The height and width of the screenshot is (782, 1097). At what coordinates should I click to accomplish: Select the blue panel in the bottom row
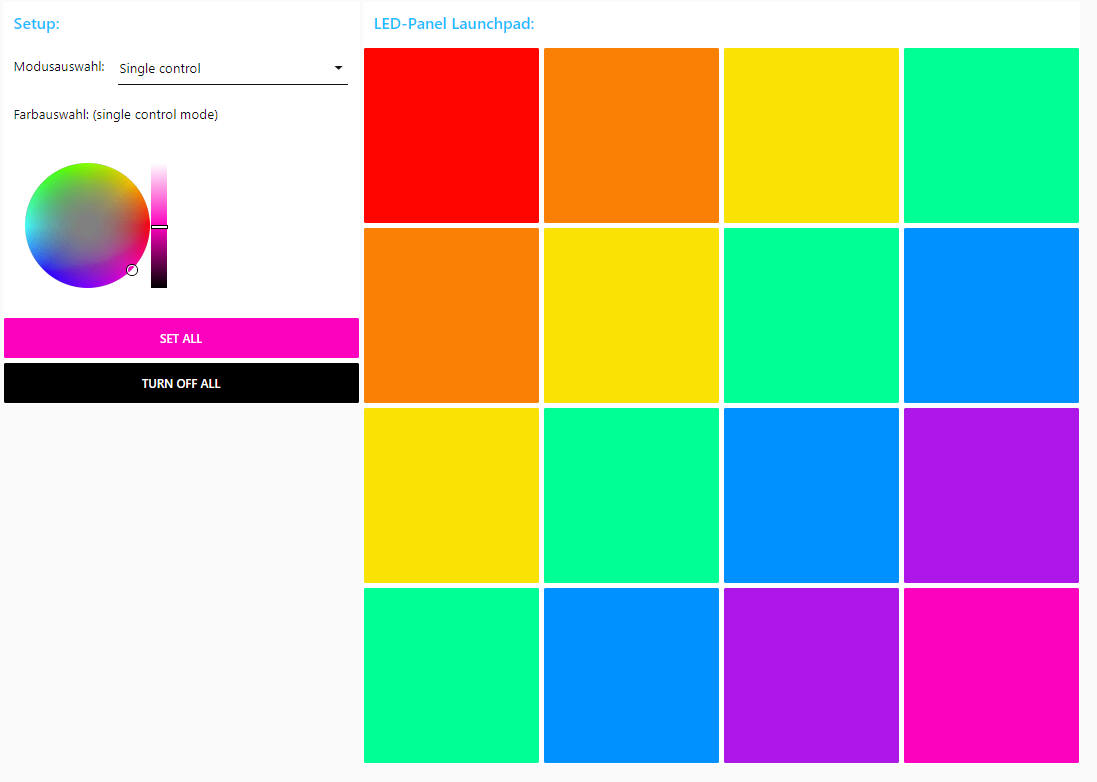(631, 675)
